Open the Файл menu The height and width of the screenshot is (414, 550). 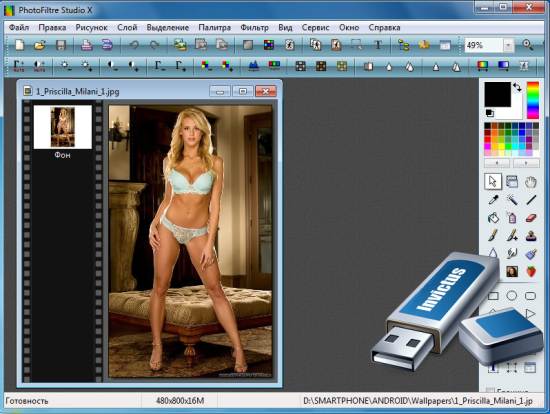coord(19,27)
